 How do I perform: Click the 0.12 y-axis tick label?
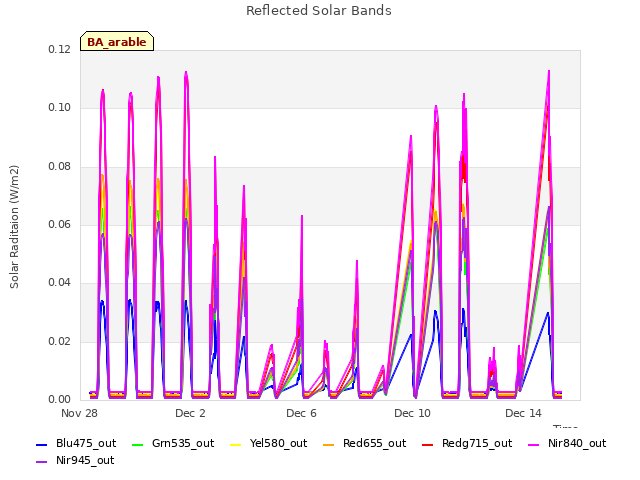tap(60, 49)
